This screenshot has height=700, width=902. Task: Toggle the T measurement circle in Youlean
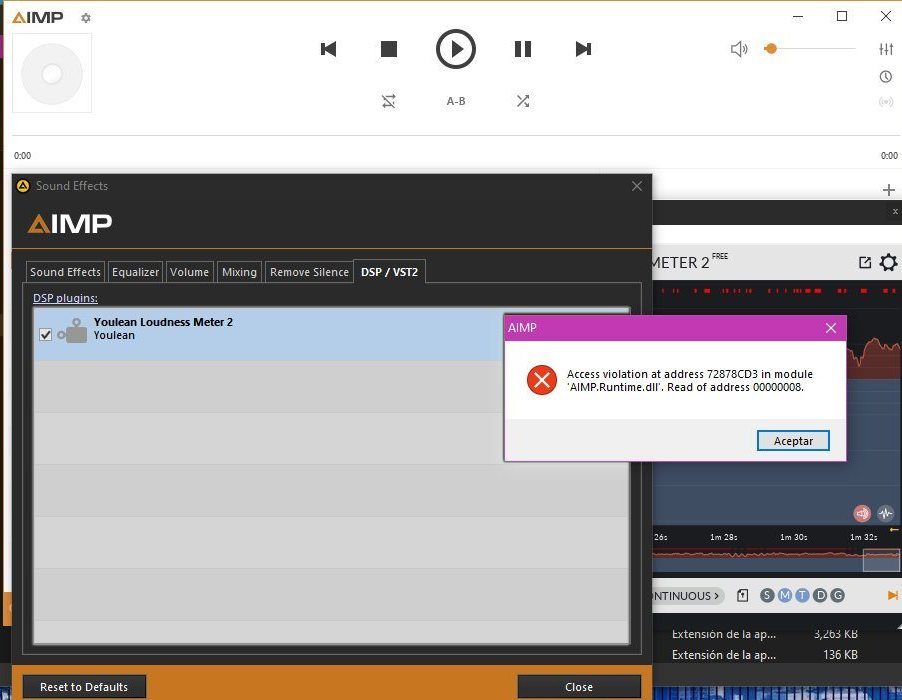click(802, 595)
